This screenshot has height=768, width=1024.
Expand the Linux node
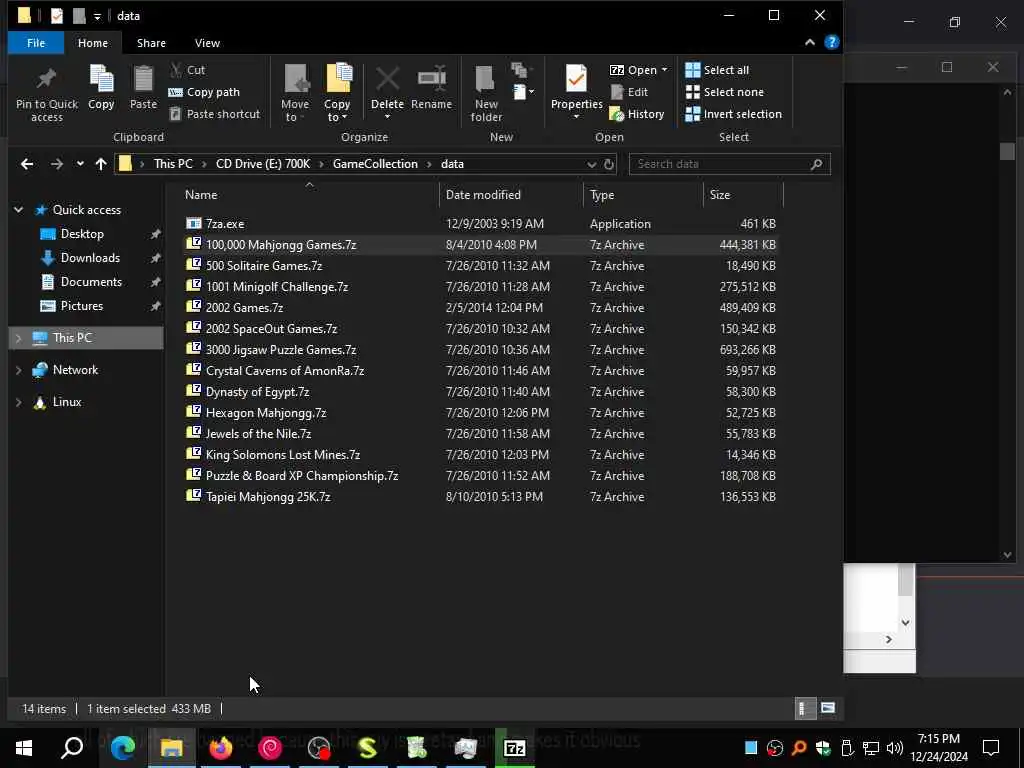pos(18,402)
